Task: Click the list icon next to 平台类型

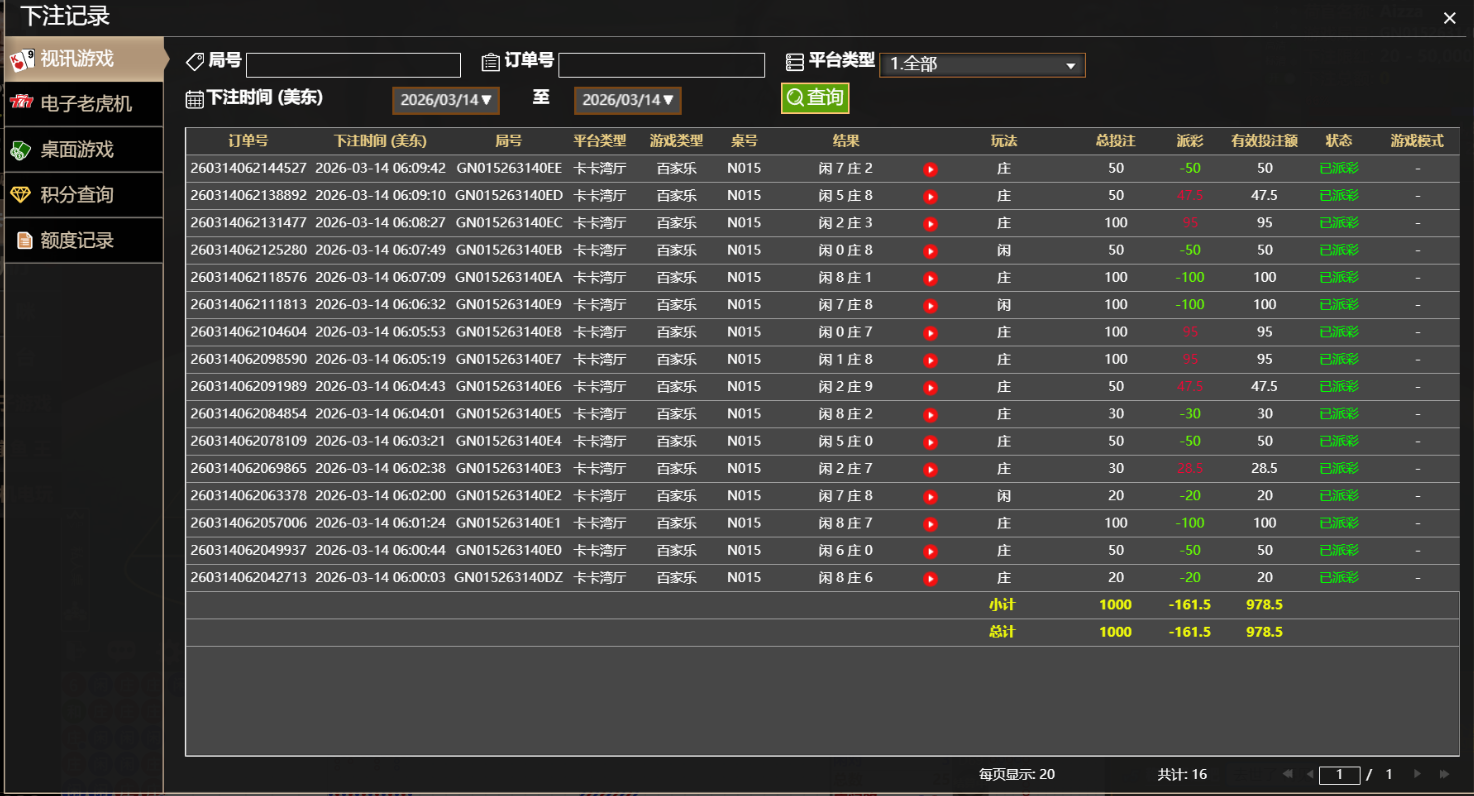Action: (x=795, y=61)
